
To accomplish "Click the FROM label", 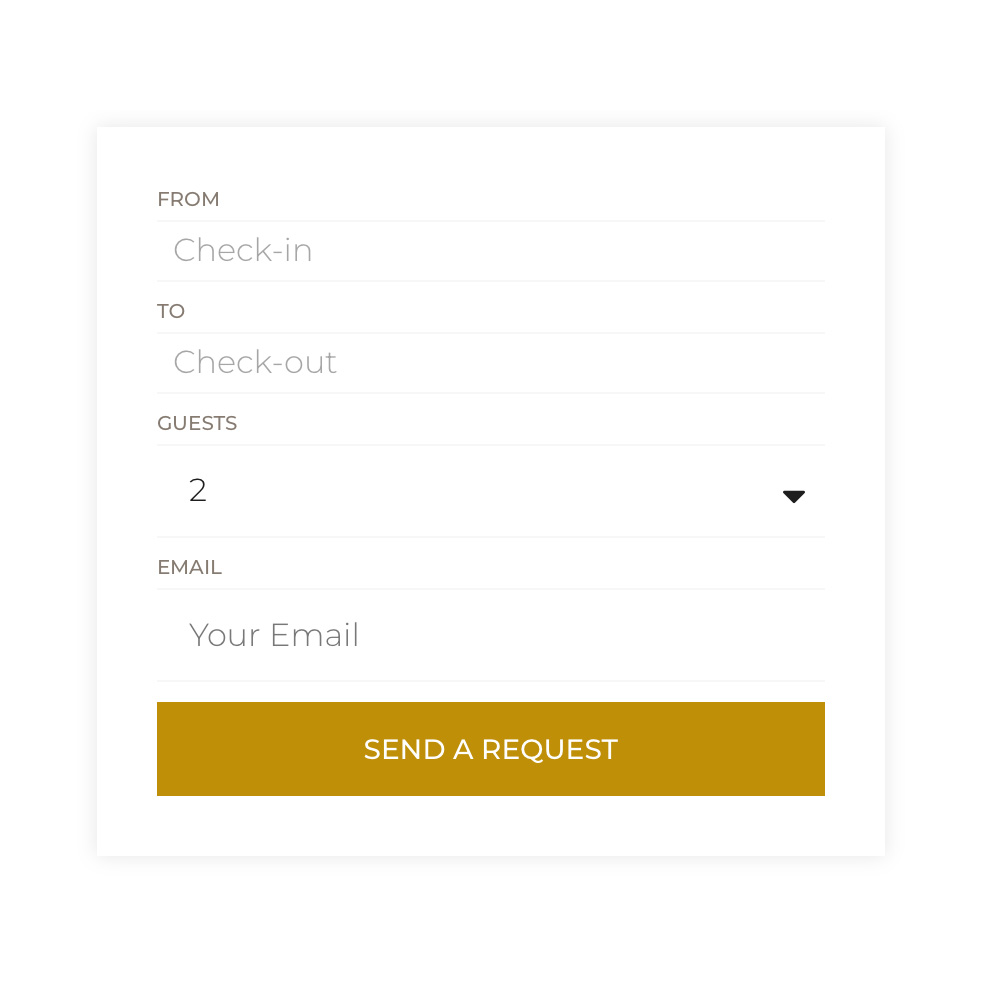I will [x=188, y=199].
